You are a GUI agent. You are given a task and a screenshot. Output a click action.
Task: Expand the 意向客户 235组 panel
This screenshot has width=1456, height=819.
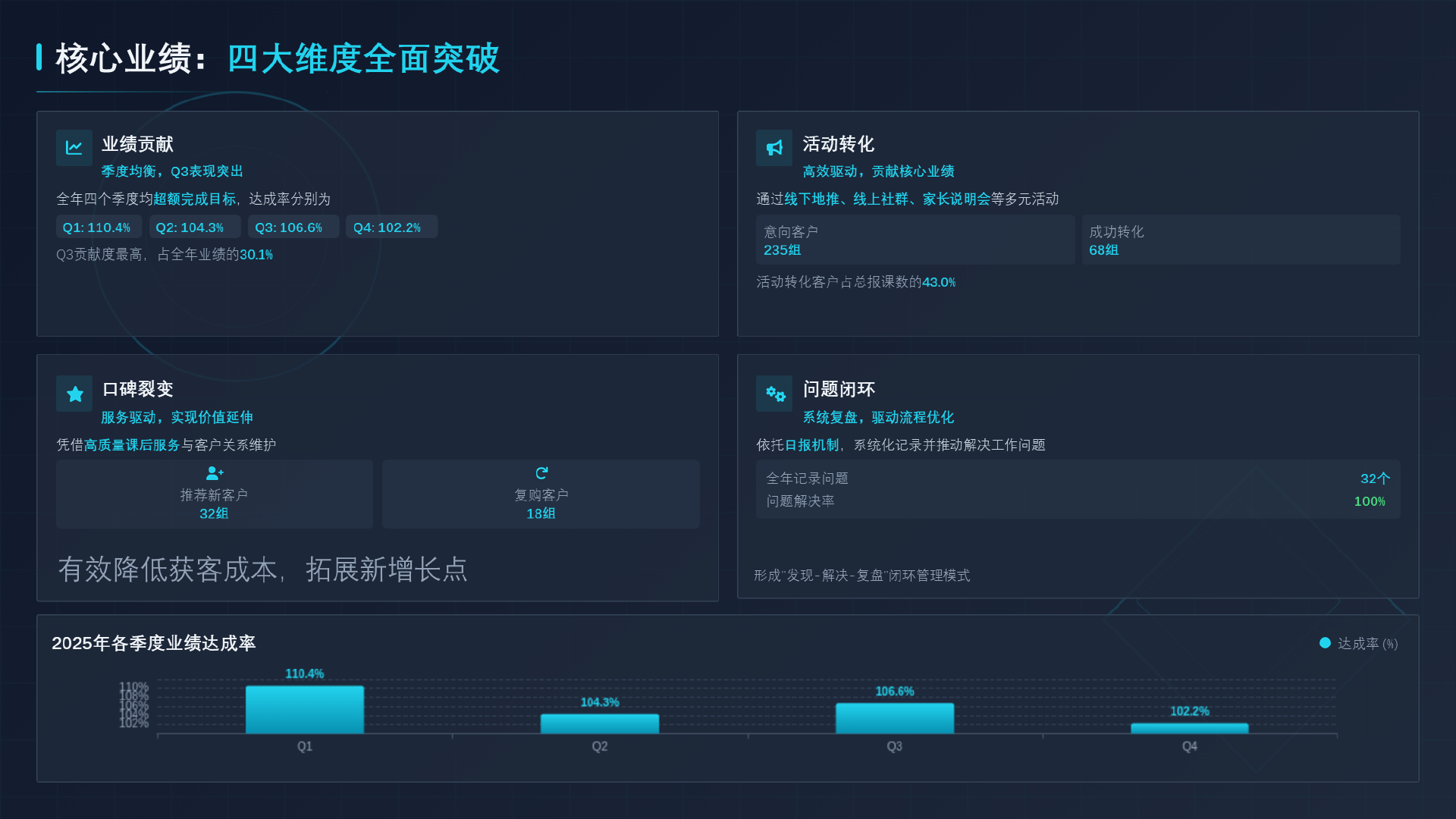click(x=915, y=240)
